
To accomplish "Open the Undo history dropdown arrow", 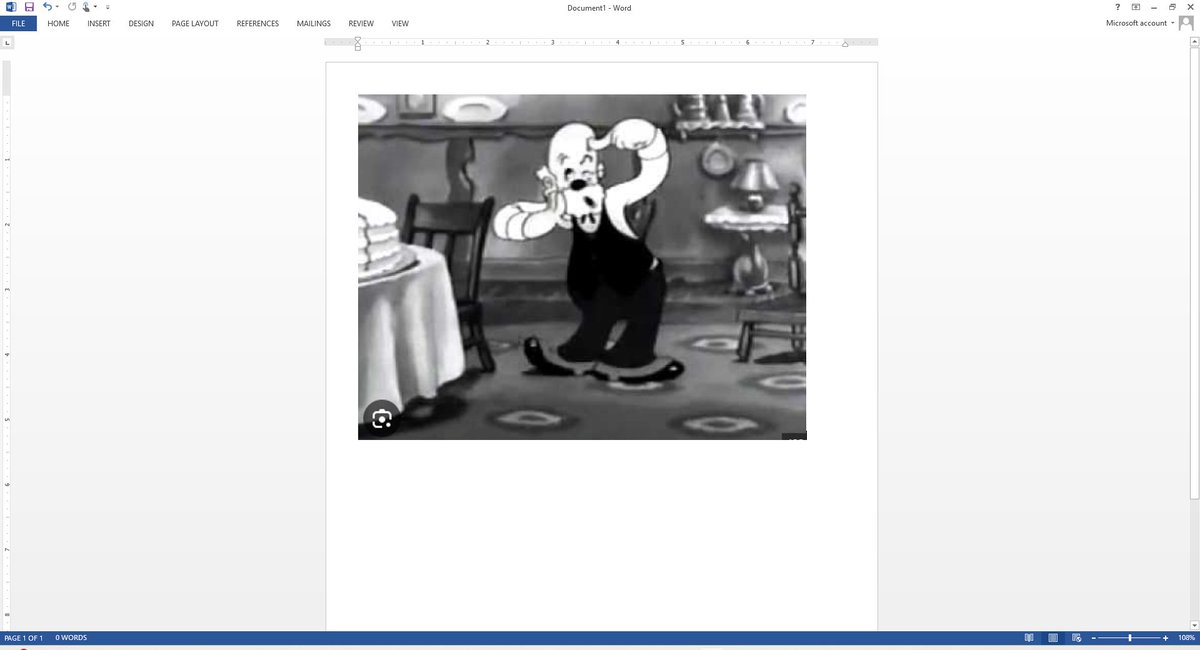I will pyautogui.click(x=57, y=7).
